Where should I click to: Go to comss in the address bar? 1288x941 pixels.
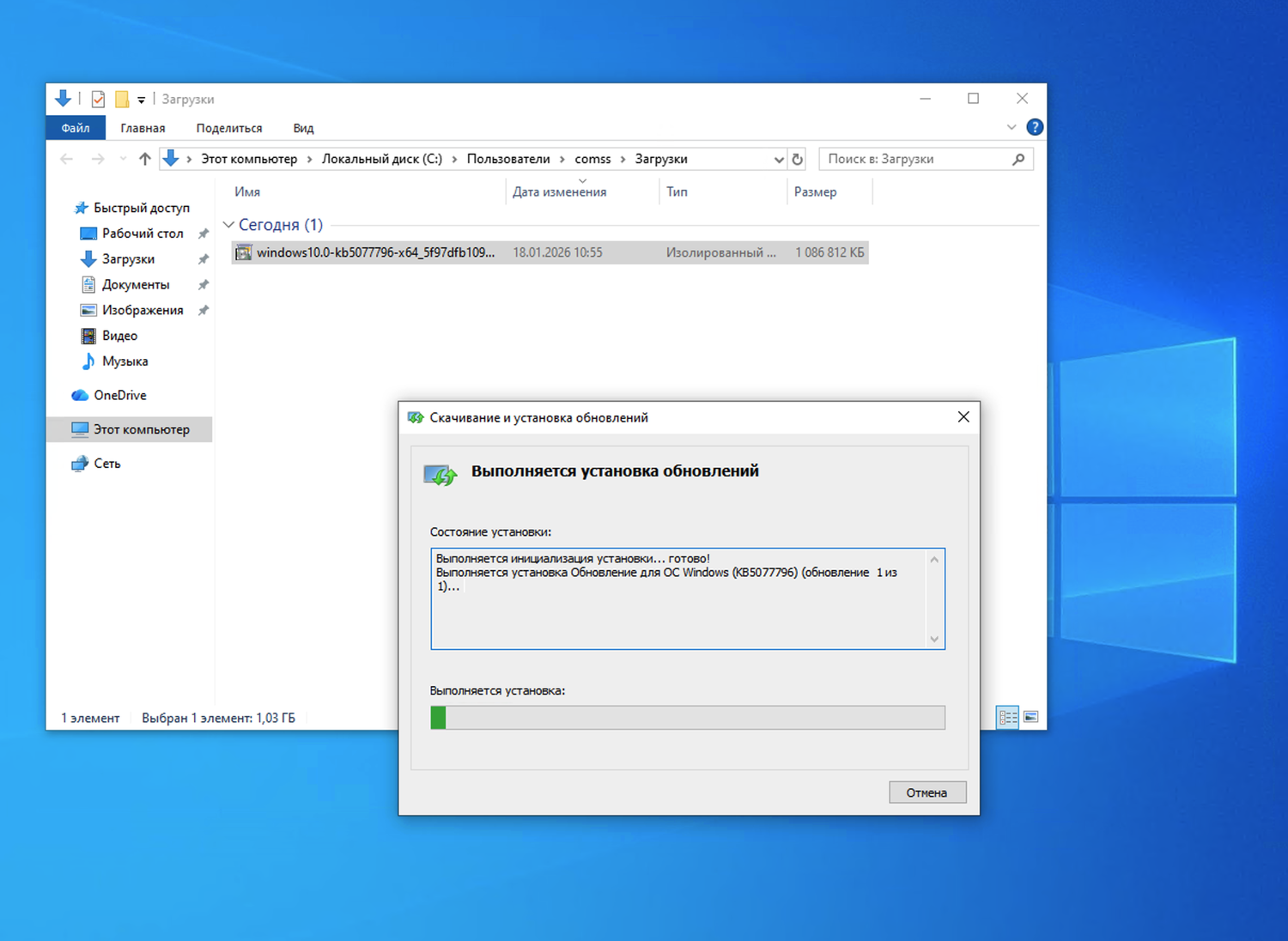coord(592,159)
